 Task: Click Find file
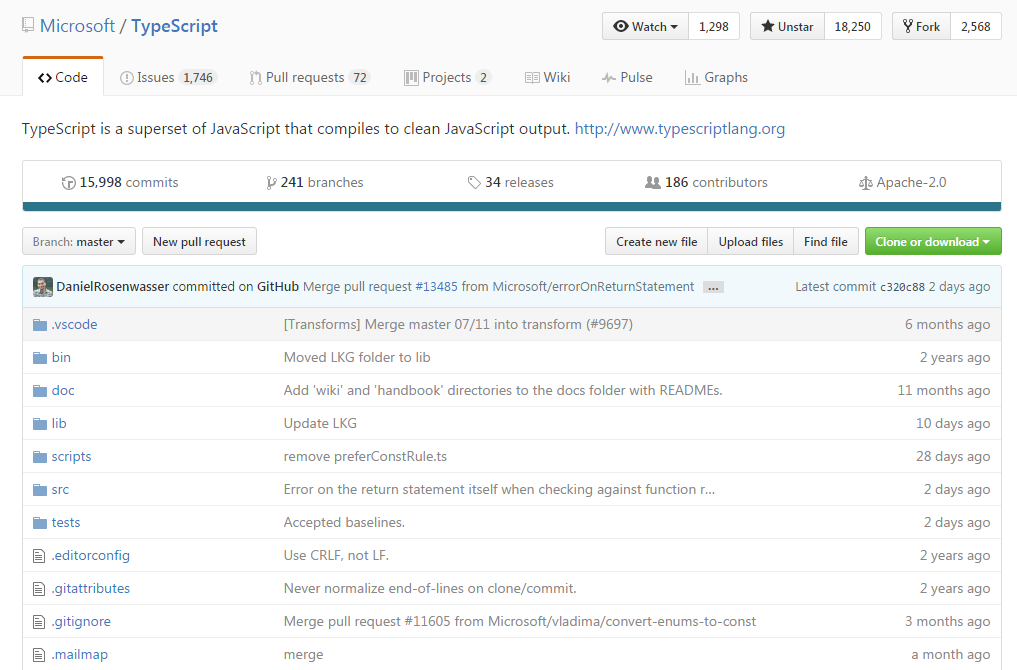click(x=826, y=241)
